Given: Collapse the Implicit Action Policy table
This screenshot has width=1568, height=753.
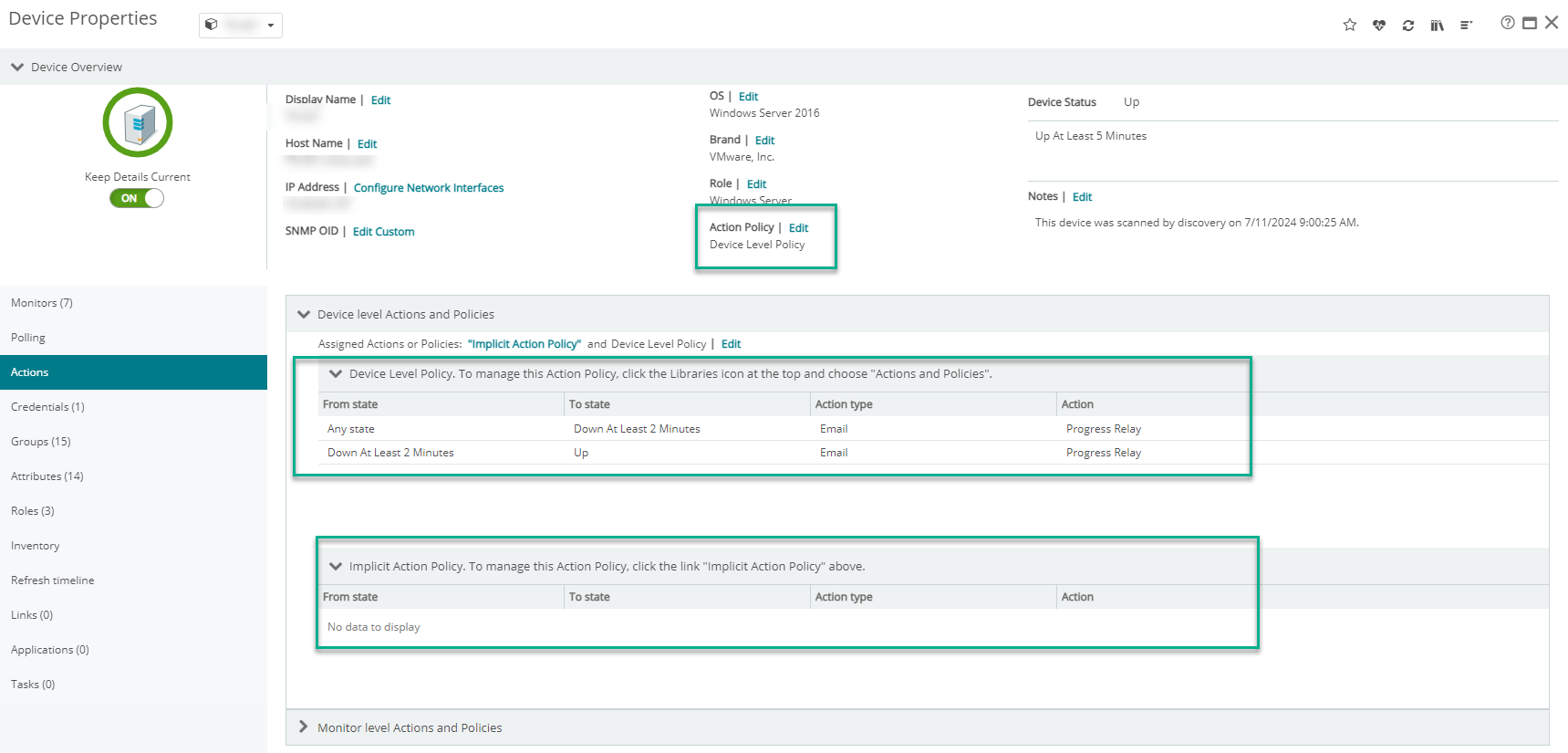Looking at the screenshot, I should 336,566.
